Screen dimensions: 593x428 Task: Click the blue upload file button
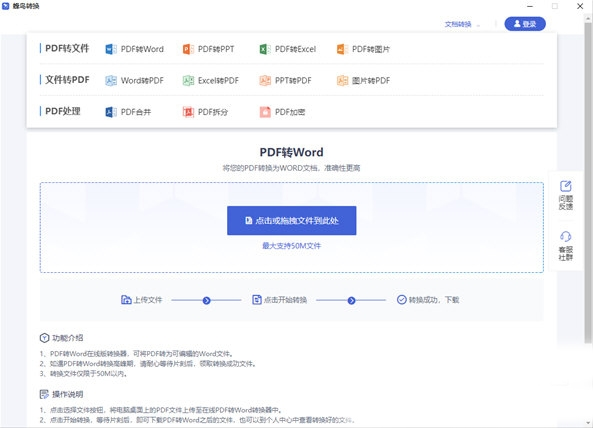(292, 220)
